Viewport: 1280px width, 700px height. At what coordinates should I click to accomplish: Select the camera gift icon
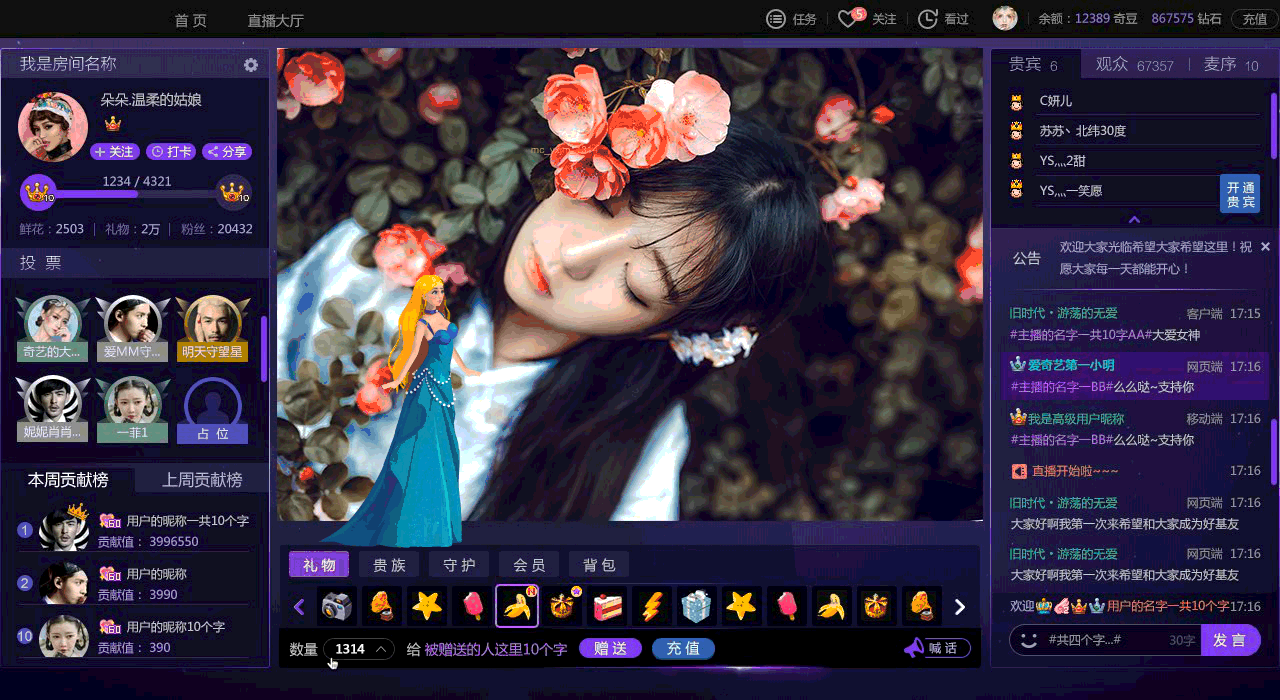[x=337, y=606]
